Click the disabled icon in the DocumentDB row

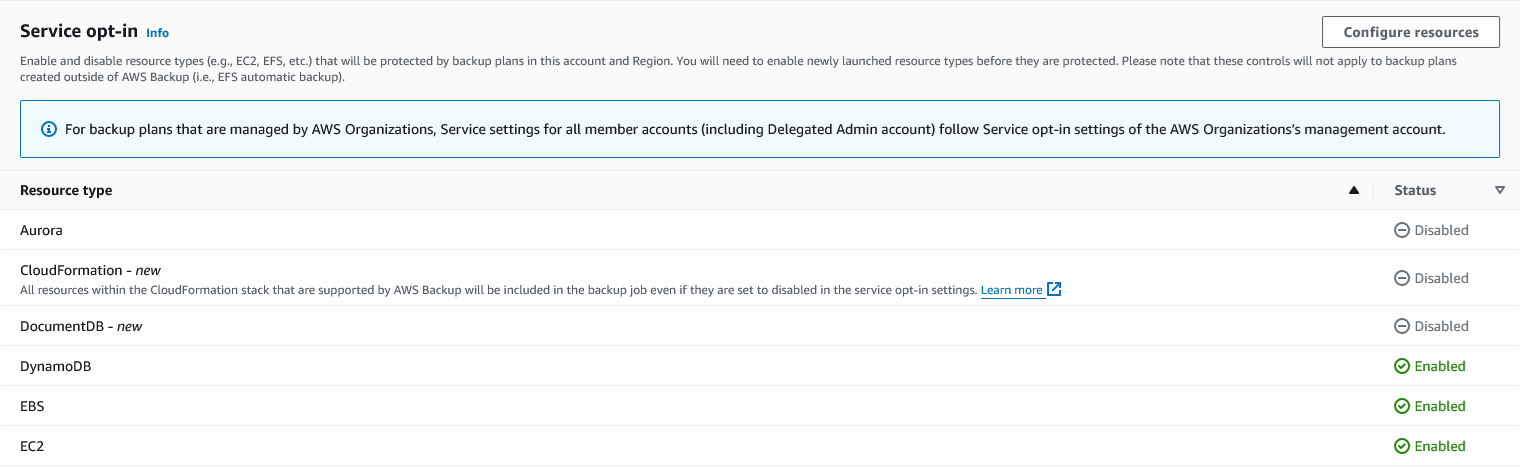tap(1402, 326)
